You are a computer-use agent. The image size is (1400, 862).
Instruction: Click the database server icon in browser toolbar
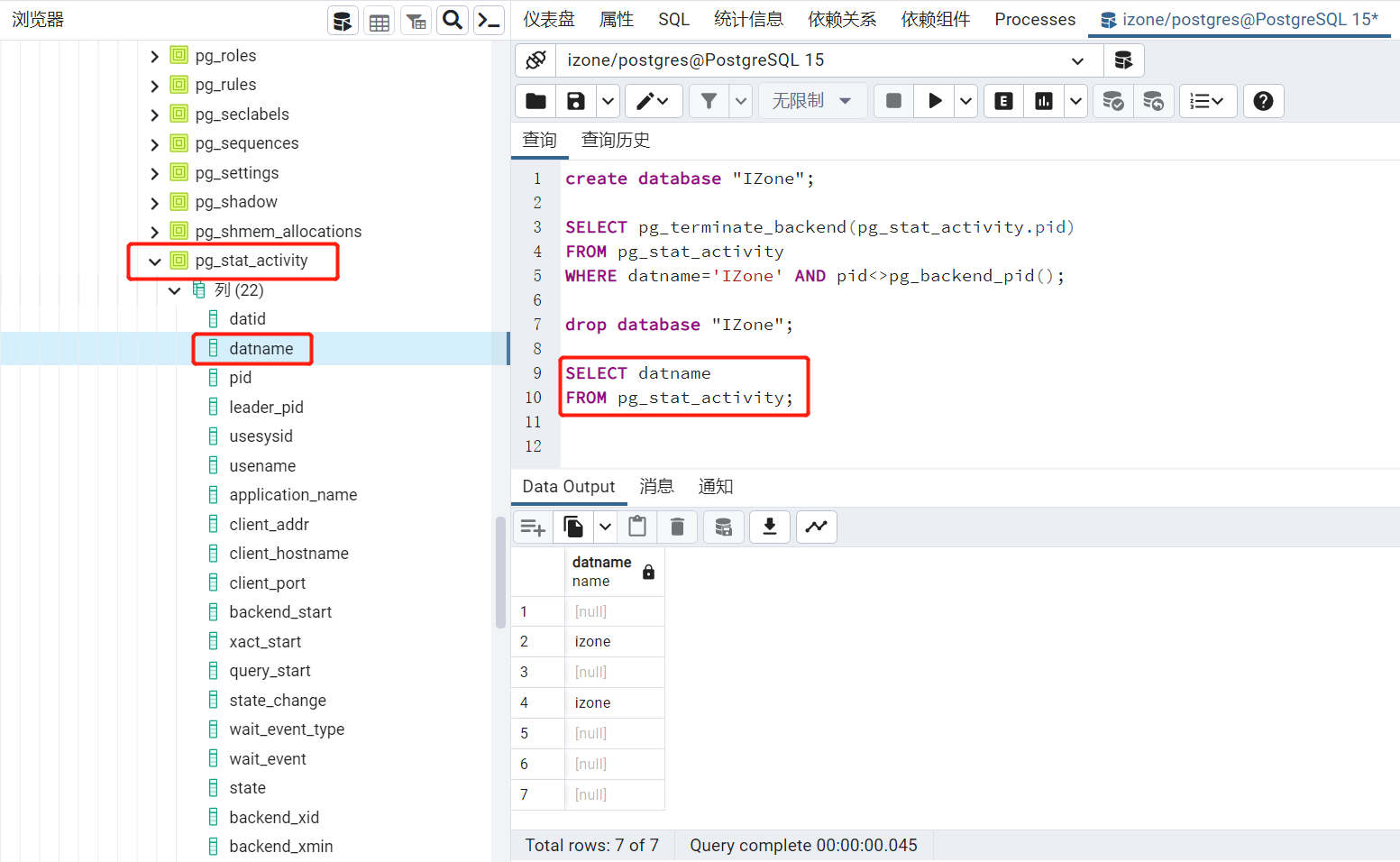(x=343, y=21)
